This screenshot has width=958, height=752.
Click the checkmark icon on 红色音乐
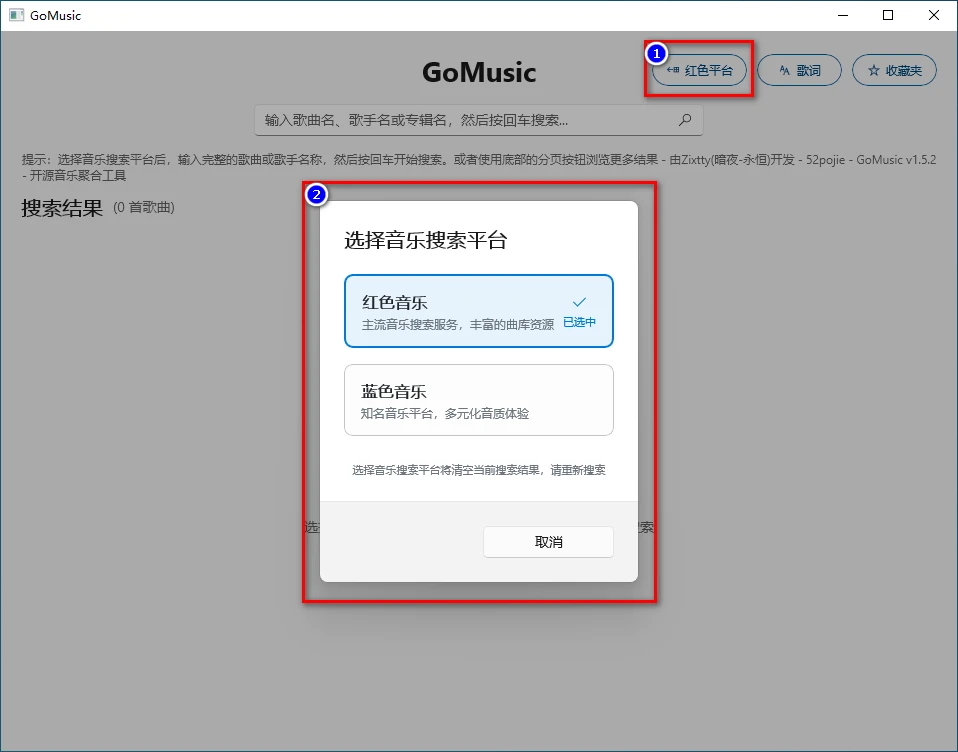tap(579, 302)
